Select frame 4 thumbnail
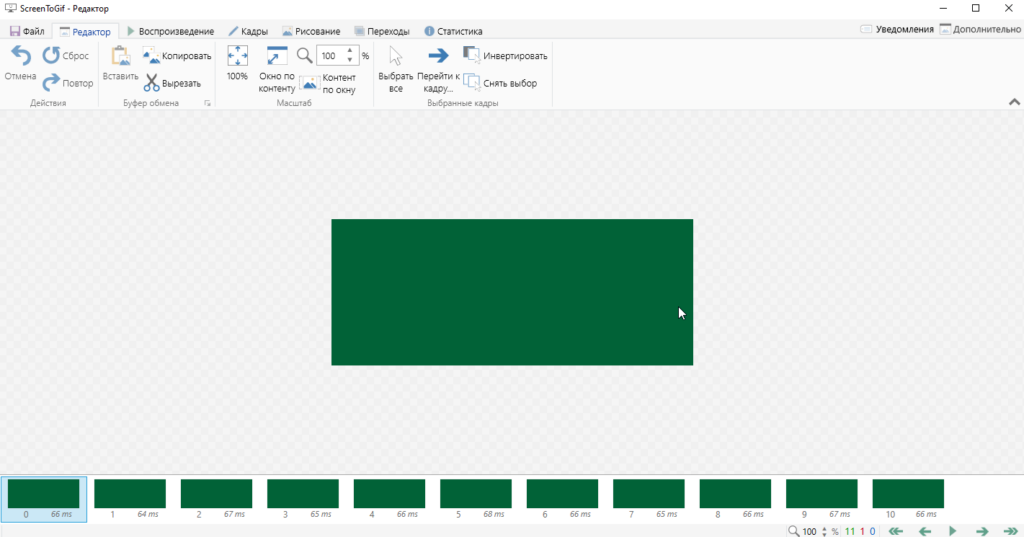 pos(389,499)
